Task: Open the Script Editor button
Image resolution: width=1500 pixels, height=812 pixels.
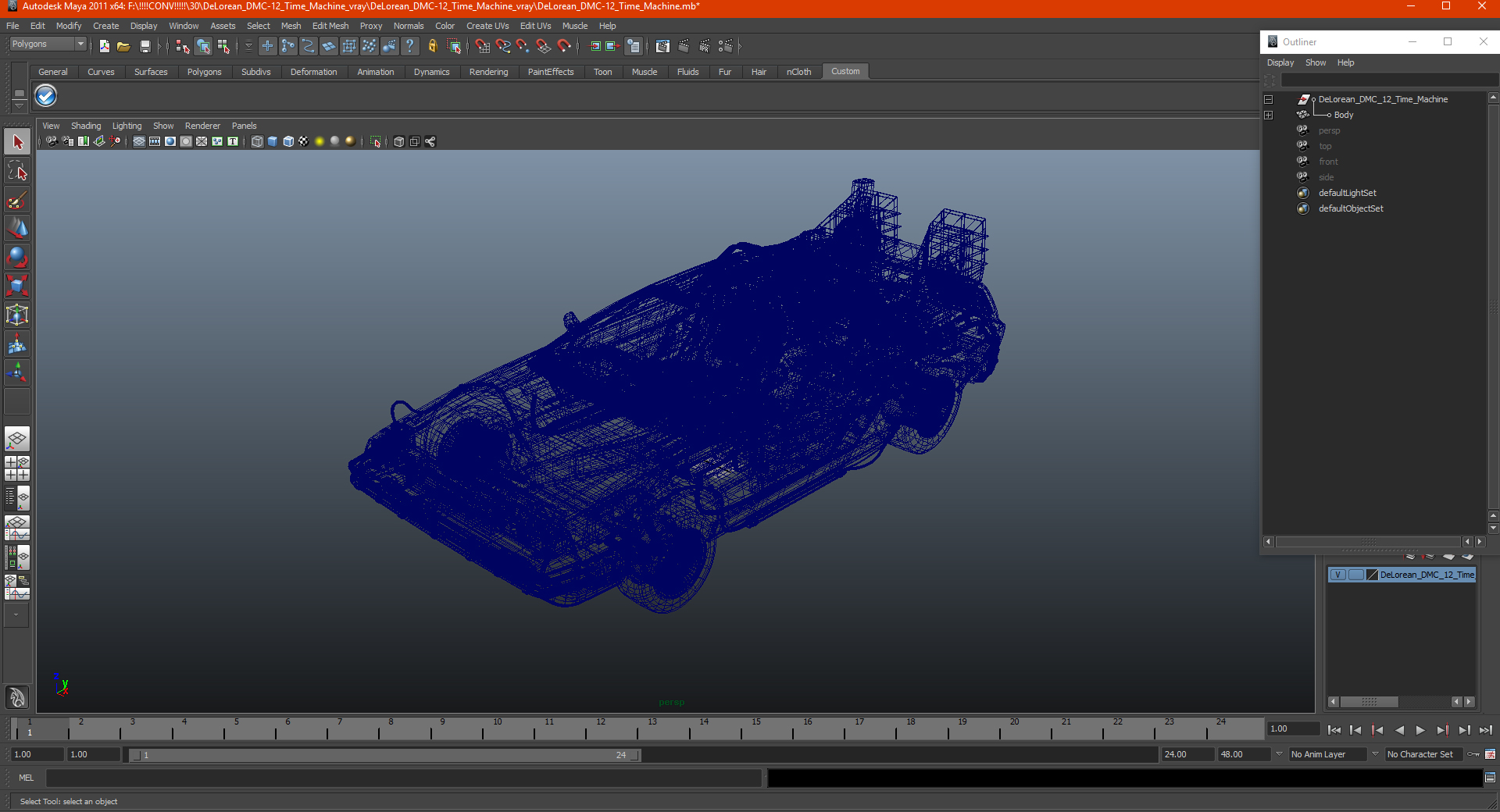Action: click(1490, 778)
